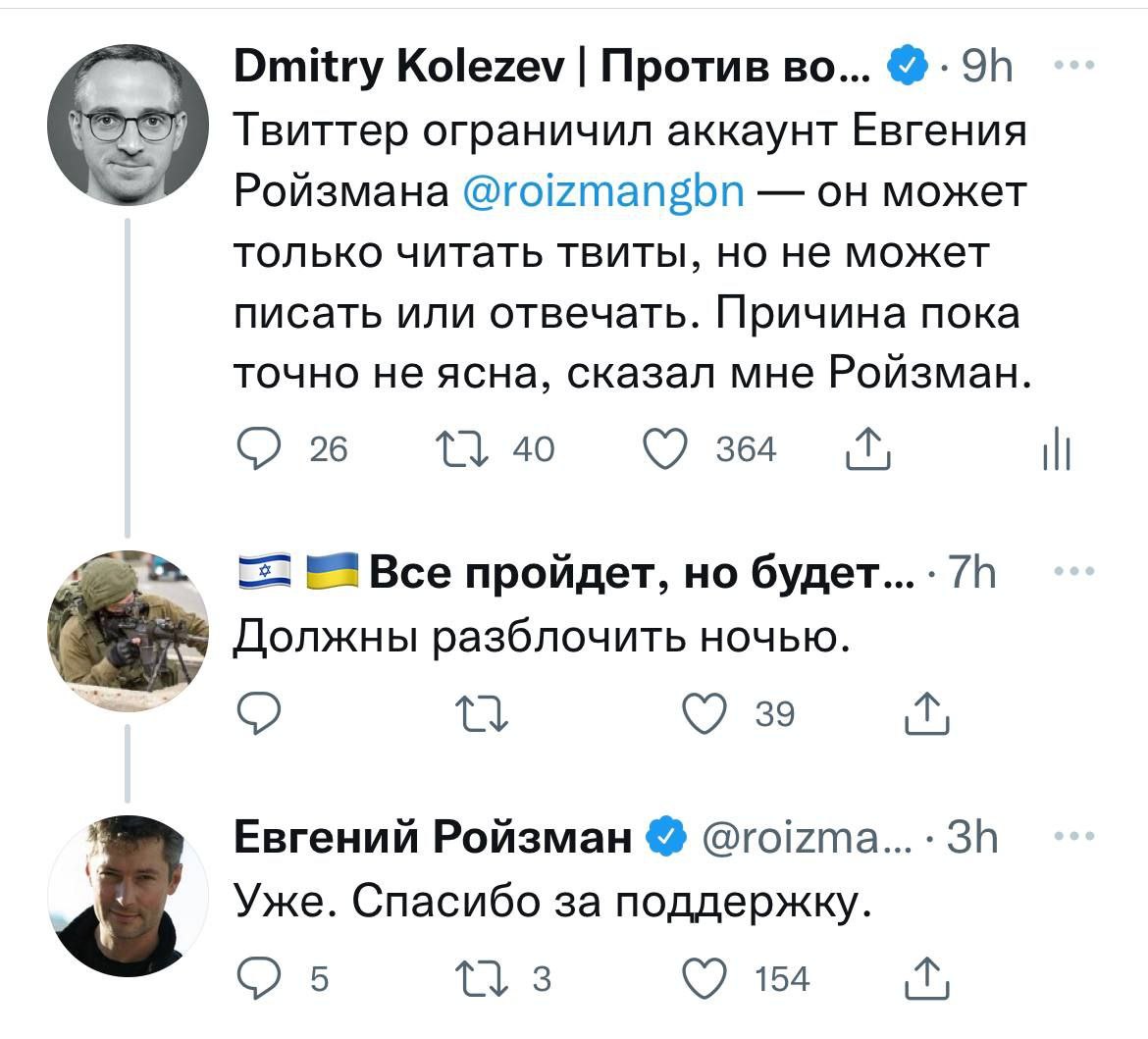Share the 'Должны разблочить ночью' tweet
Image resolution: width=1148 pixels, height=1039 pixels.
[926, 714]
